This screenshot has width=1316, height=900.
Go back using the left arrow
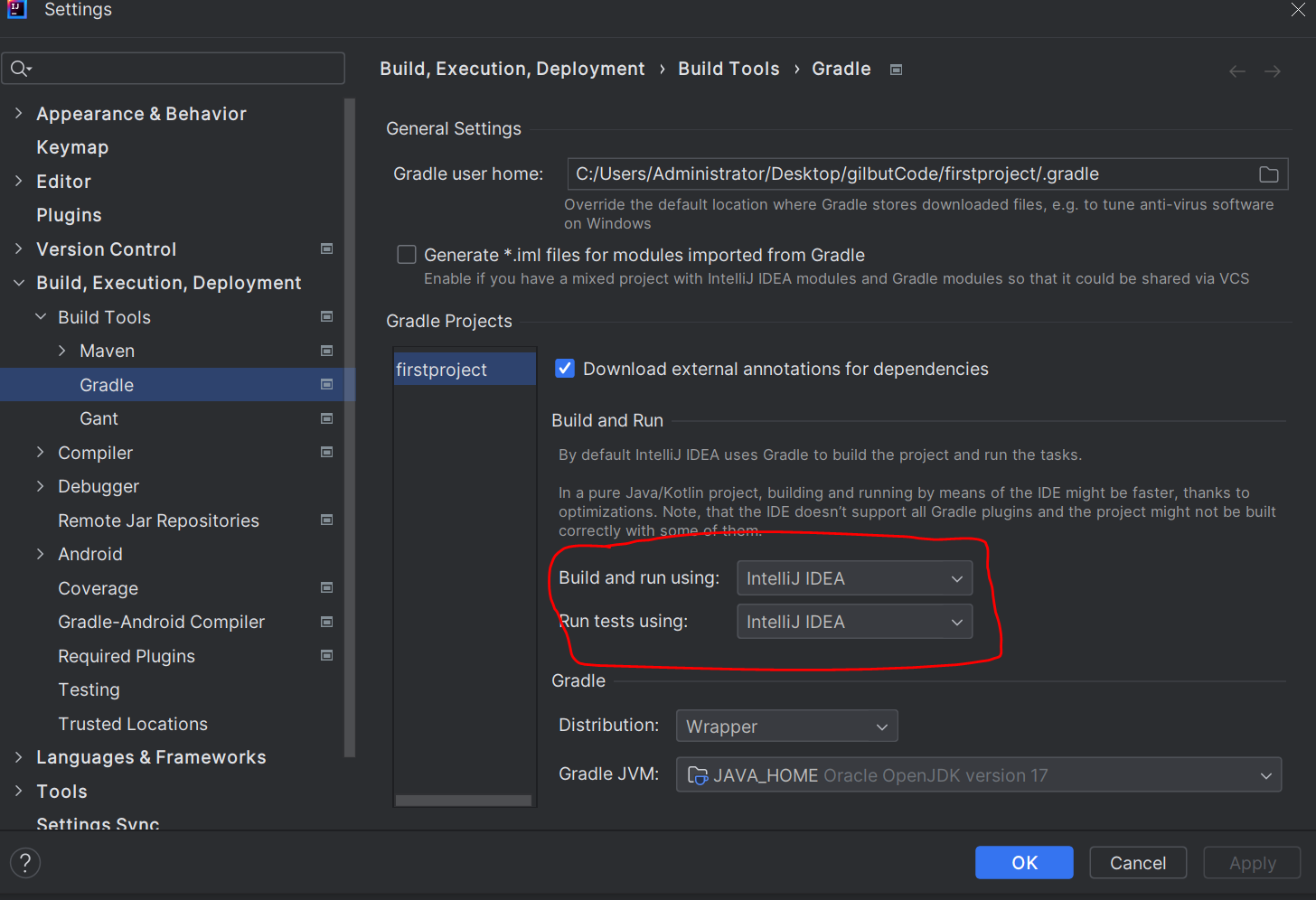tap(1237, 71)
